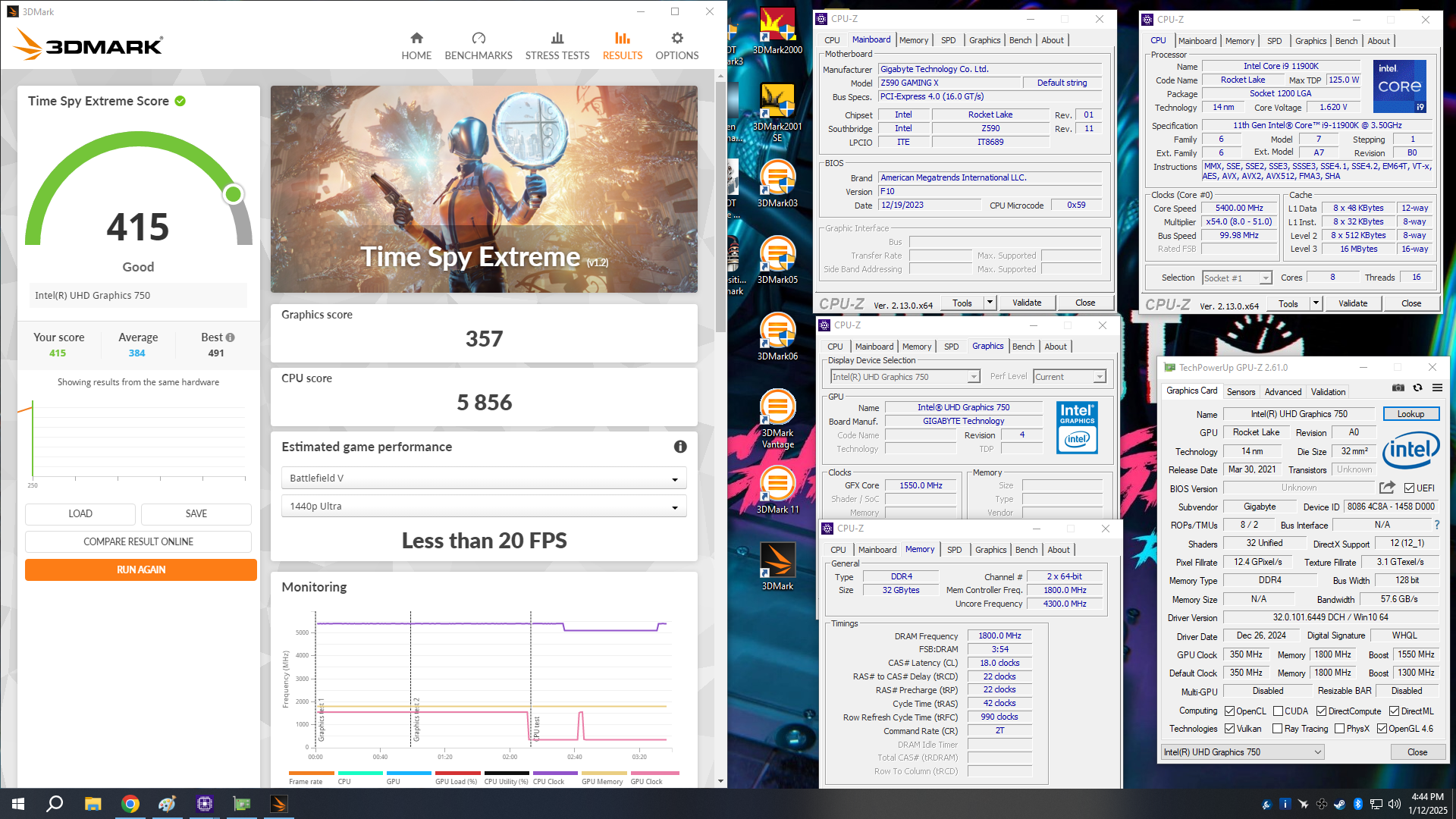Screen dimensions: 1456x819
Task: Click score gauge indicator knob
Action: 234,194
